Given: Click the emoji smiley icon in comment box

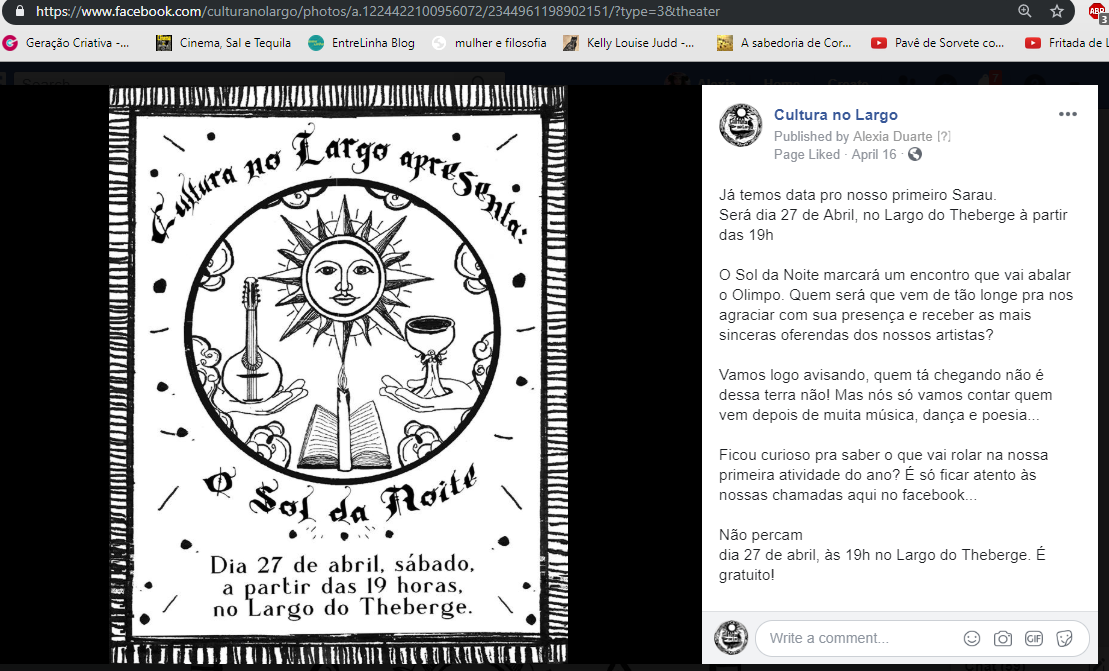Looking at the screenshot, I should point(972,638).
